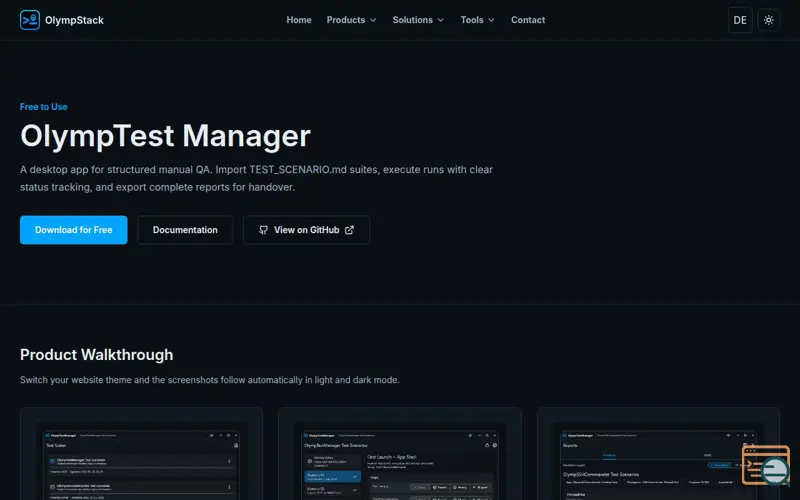Go to the Home page

click(299, 20)
